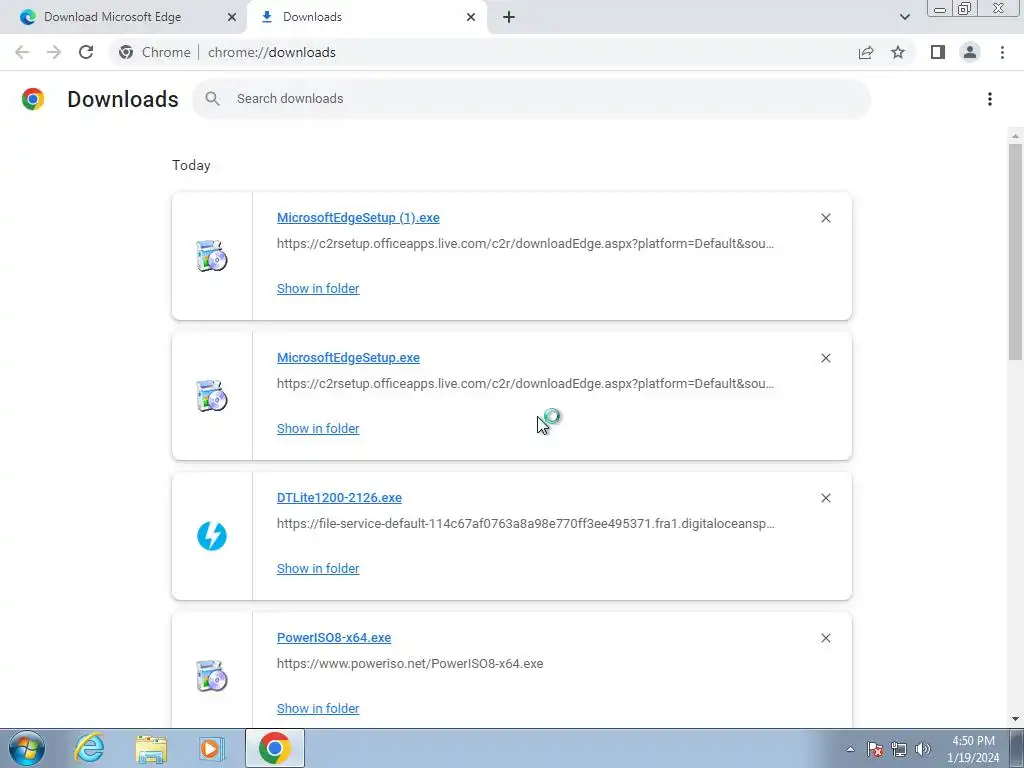
Task: Click the MicrosoftEdgeSetup.exe installer file icon
Action: [x=212, y=396]
